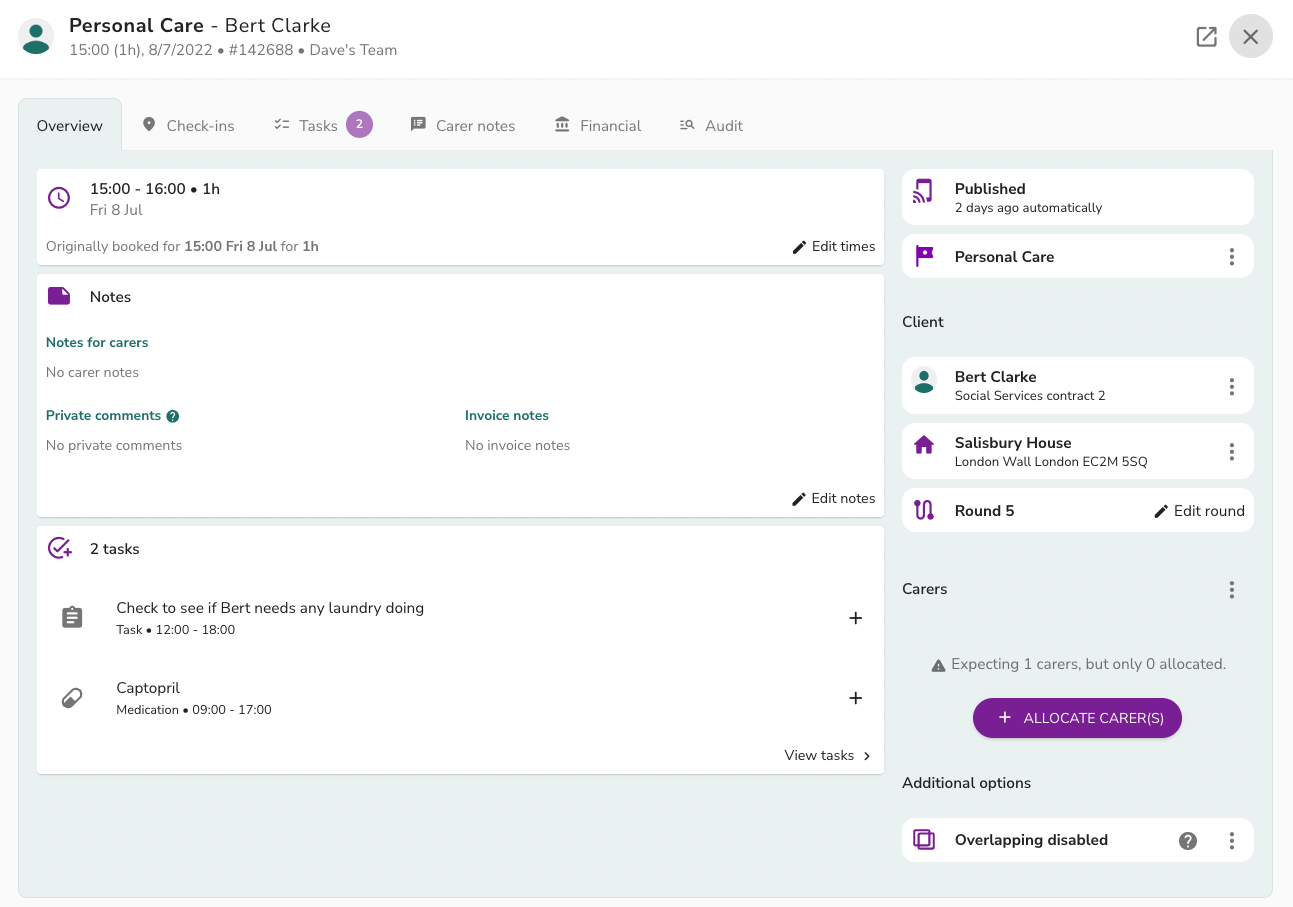This screenshot has width=1293, height=907.
Task: Click the Salisbury House home icon
Action: pyautogui.click(x=924, y=444)
